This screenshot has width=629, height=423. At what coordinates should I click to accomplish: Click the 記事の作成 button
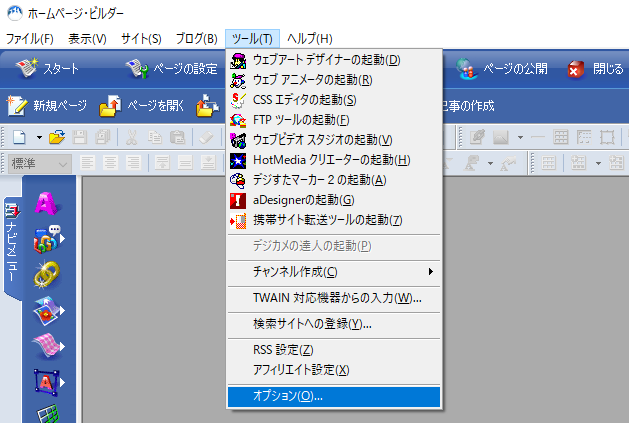[469, 106]
